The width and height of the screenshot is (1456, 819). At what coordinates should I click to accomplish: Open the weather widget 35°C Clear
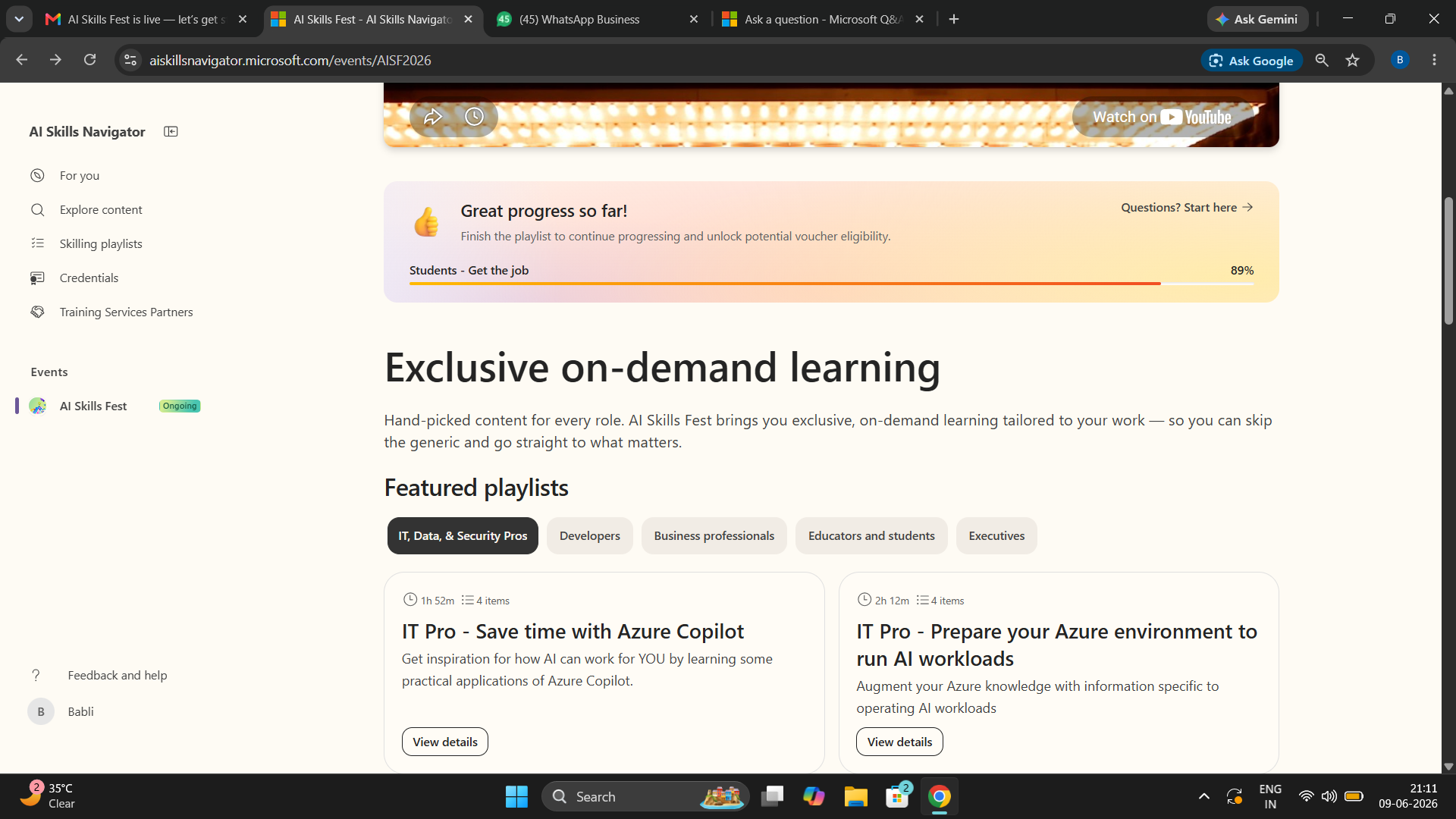coord(49,796)
